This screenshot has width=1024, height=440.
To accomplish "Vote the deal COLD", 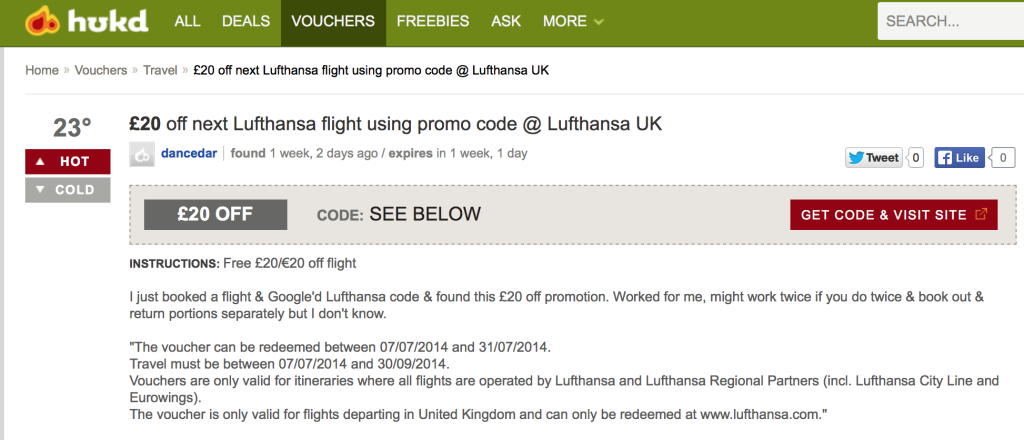I will 67,189.
